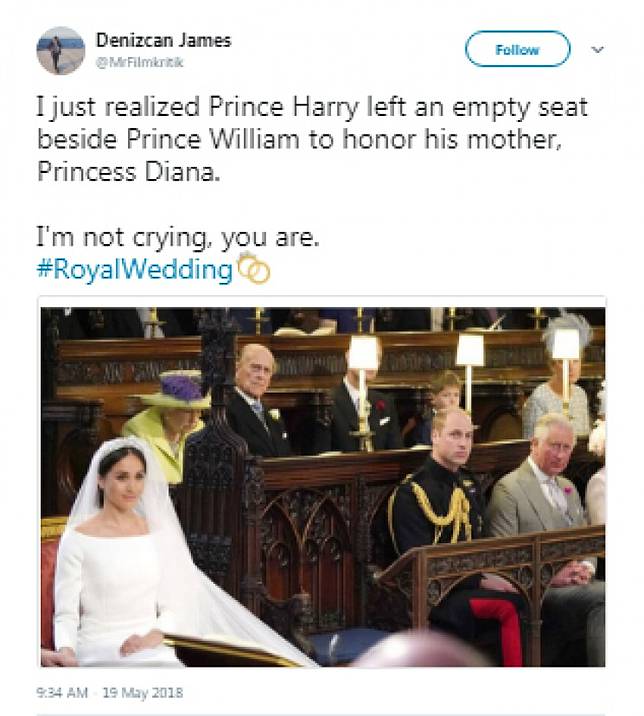Open the 9:34 AM timestamp link
The height and width of the screenshot is (716, 644).
(x=62, y=693)
